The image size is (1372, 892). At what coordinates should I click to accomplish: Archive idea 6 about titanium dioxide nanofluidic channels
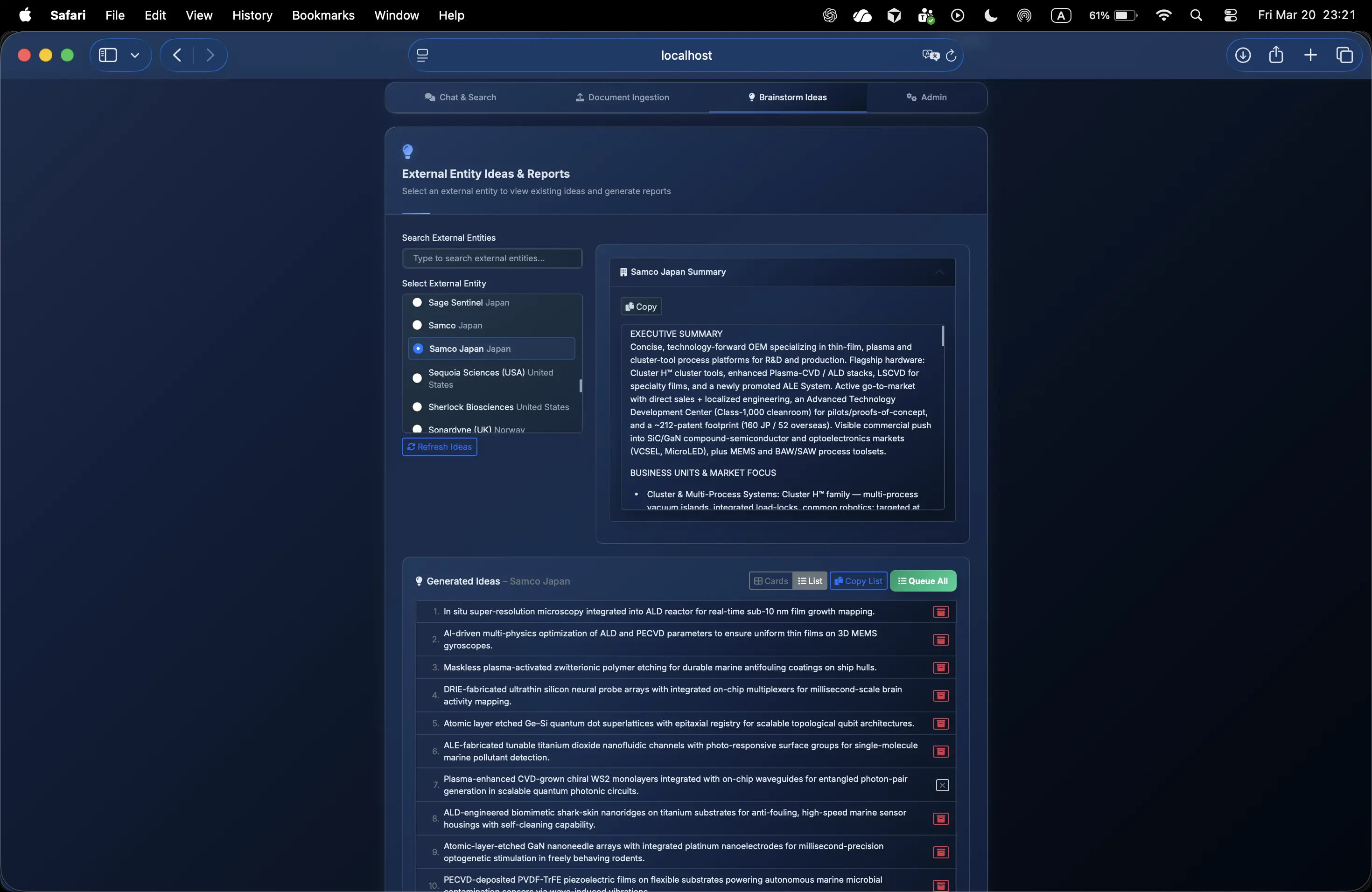coord(941,752)
